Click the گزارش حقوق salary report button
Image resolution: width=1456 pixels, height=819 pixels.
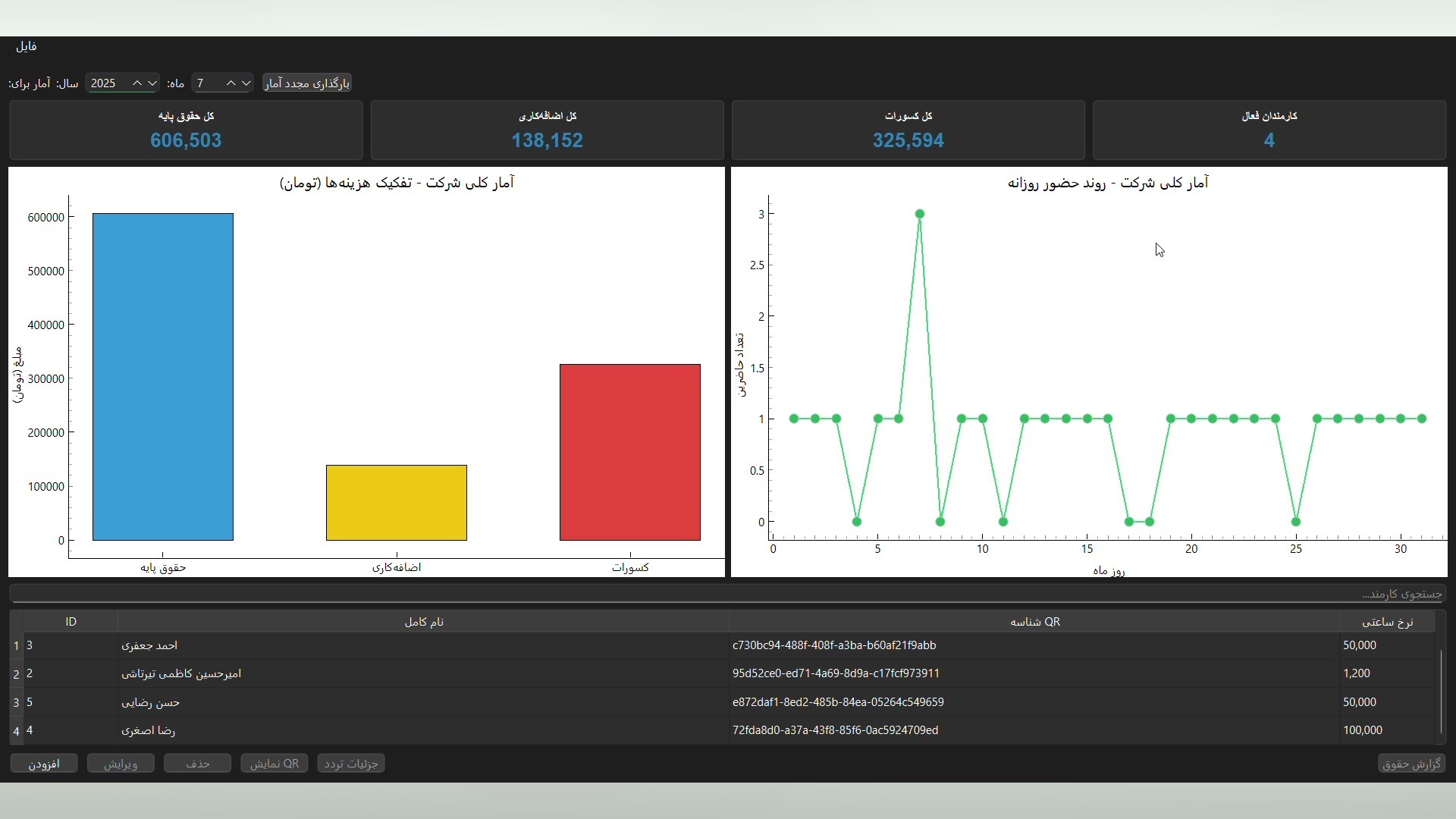(x=1411, y=764)
